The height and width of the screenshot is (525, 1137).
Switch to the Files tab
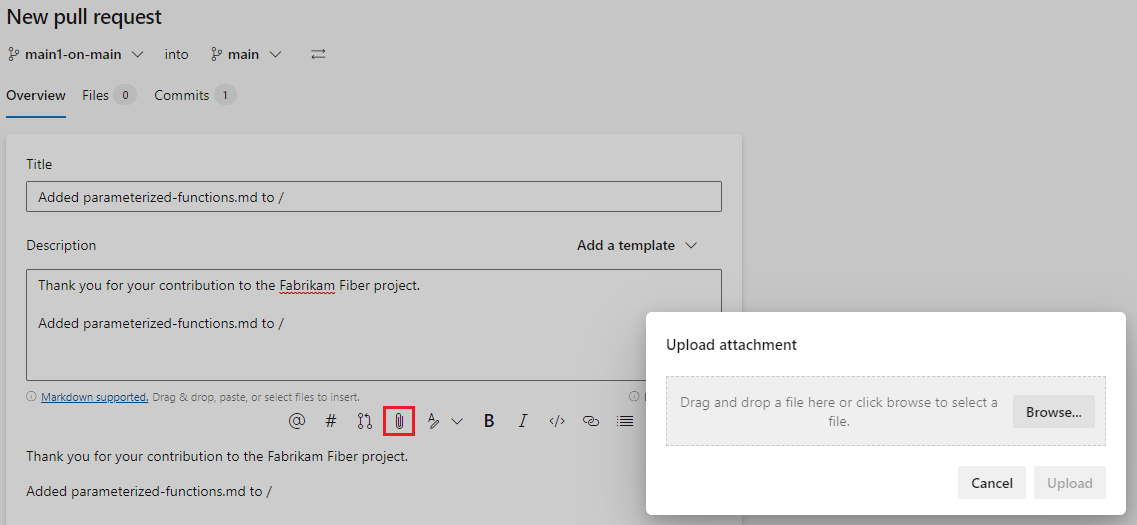click(108, 95)
